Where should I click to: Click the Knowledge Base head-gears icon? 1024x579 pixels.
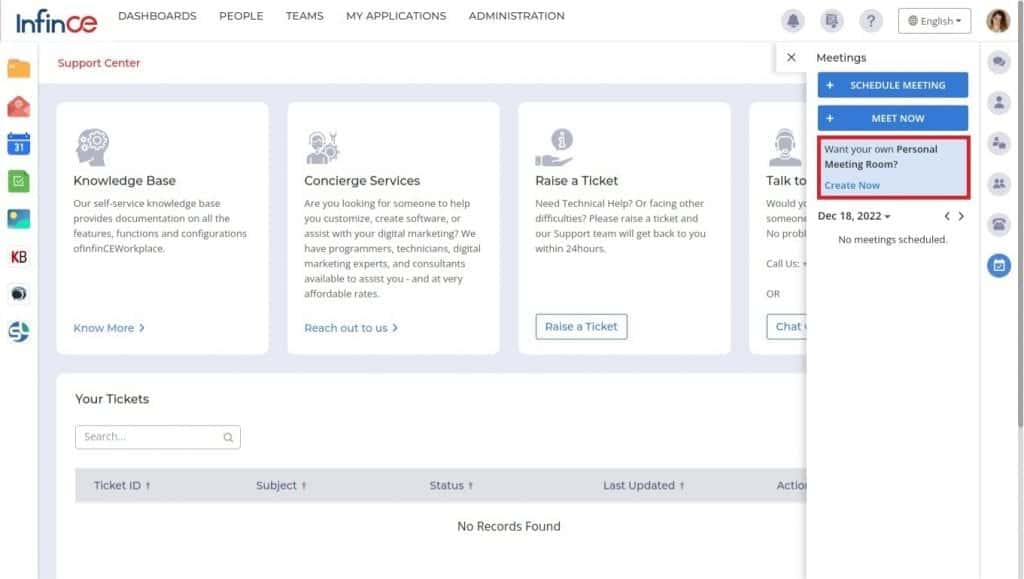[x=92, y=147]
